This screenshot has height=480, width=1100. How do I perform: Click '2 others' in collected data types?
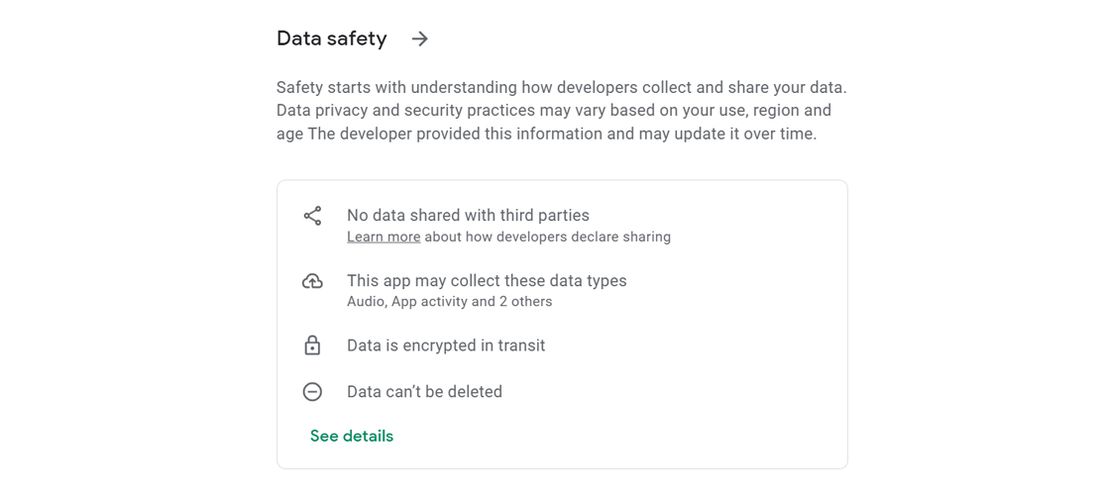[x=525, y=302]
